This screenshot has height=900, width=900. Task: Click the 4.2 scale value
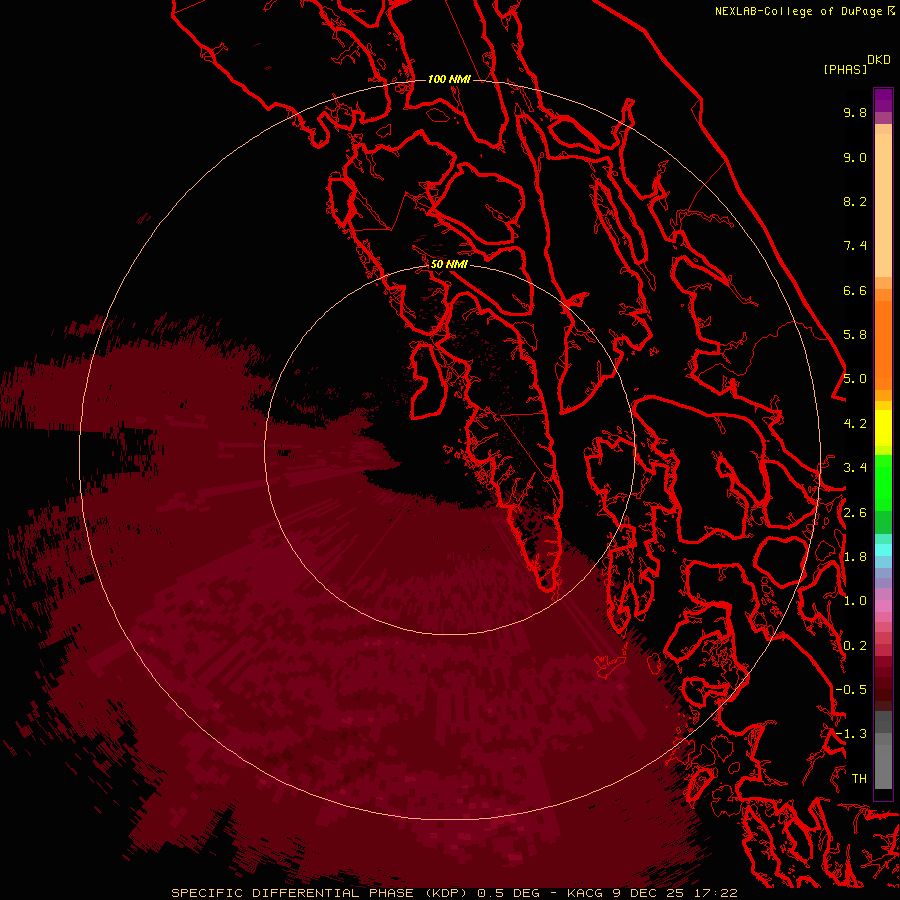point(855,424)
